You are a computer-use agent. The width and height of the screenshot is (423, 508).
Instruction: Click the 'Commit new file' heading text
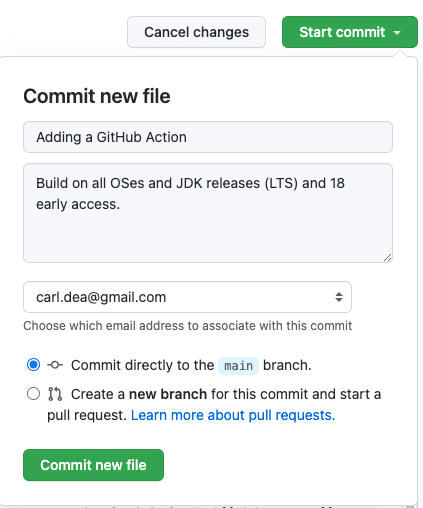(x=97, y=96)
